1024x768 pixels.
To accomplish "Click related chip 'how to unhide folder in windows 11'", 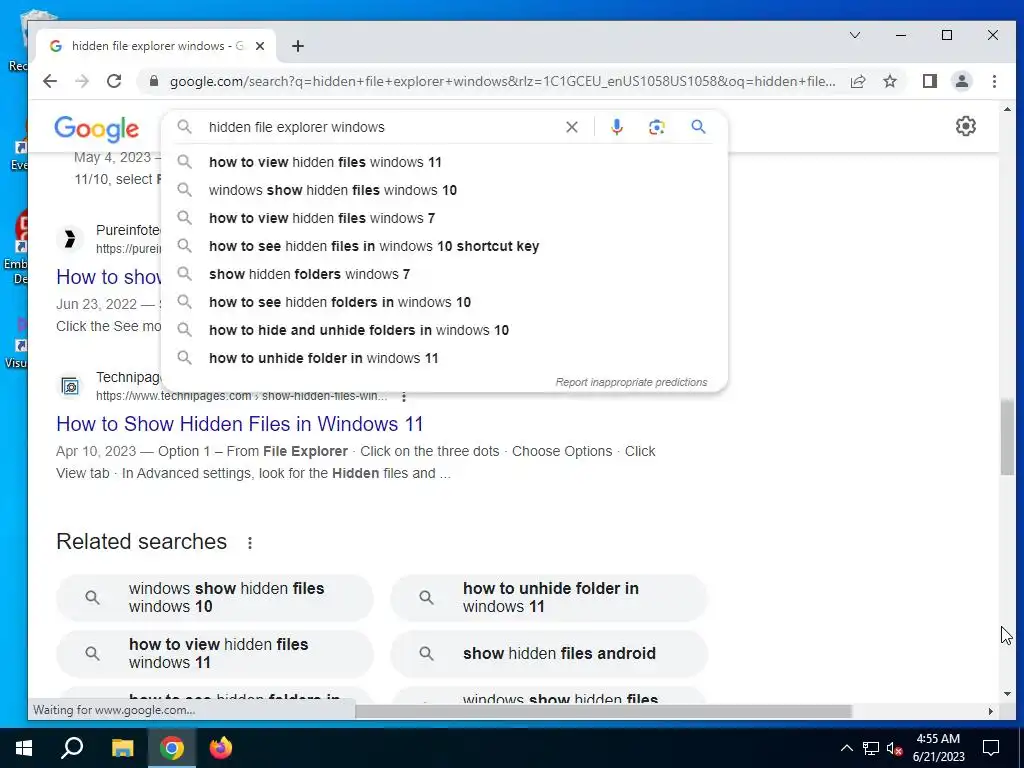I will point(549,598).
